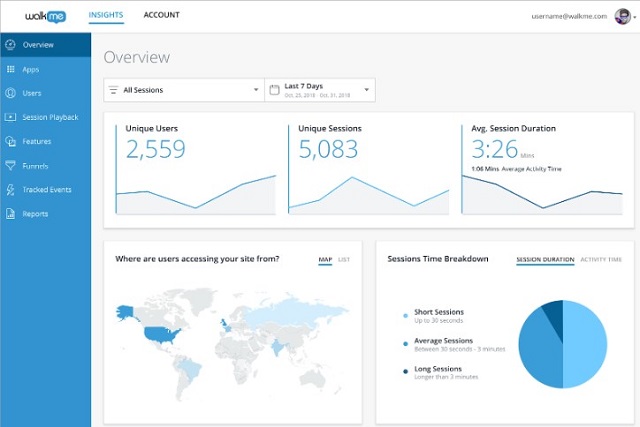Screen dimensions: 640x427
Task: Click the Apps grid icon
Action: click(x=11, y=69)
